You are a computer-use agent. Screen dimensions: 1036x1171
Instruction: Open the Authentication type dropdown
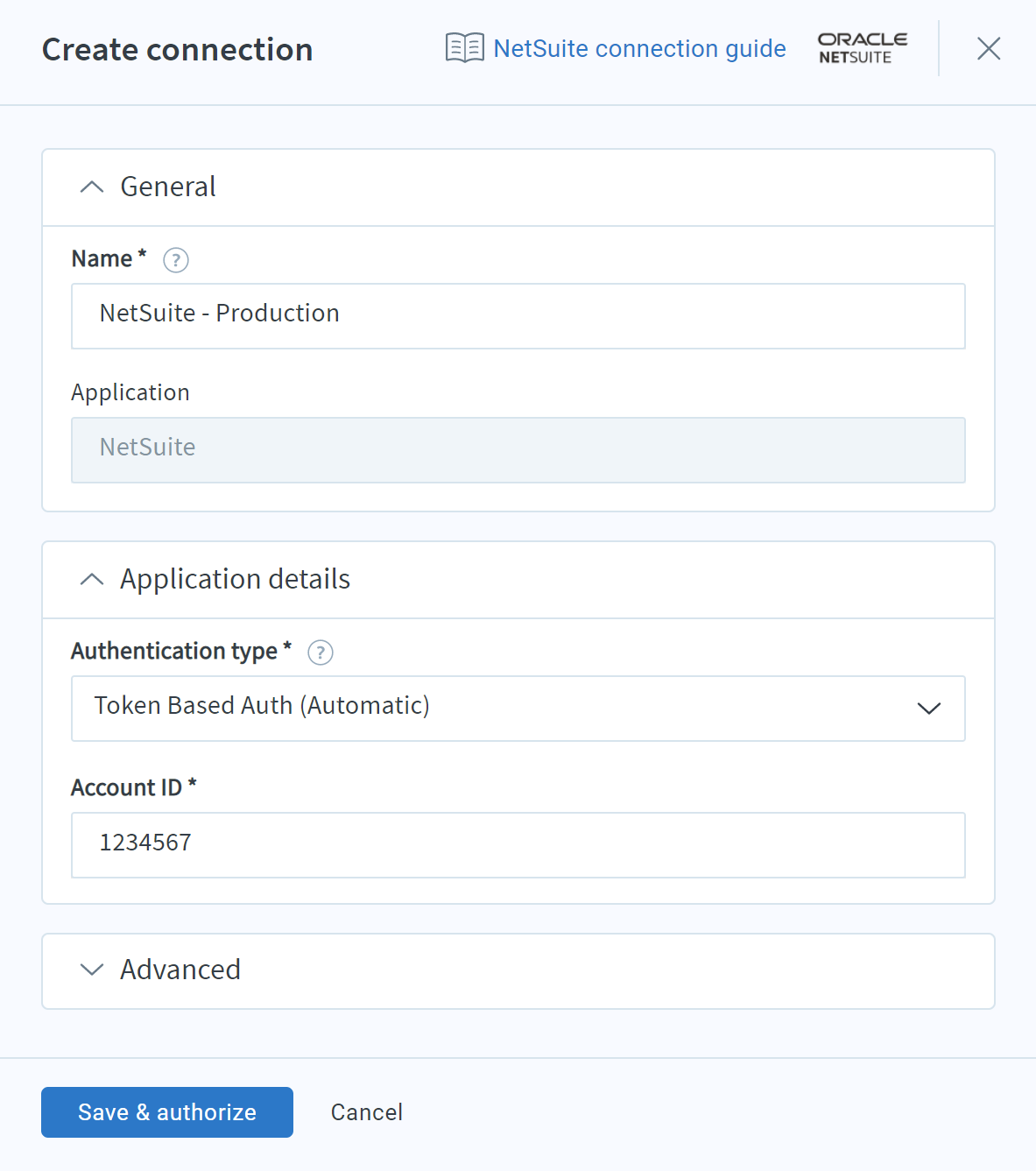click(518, 709)
